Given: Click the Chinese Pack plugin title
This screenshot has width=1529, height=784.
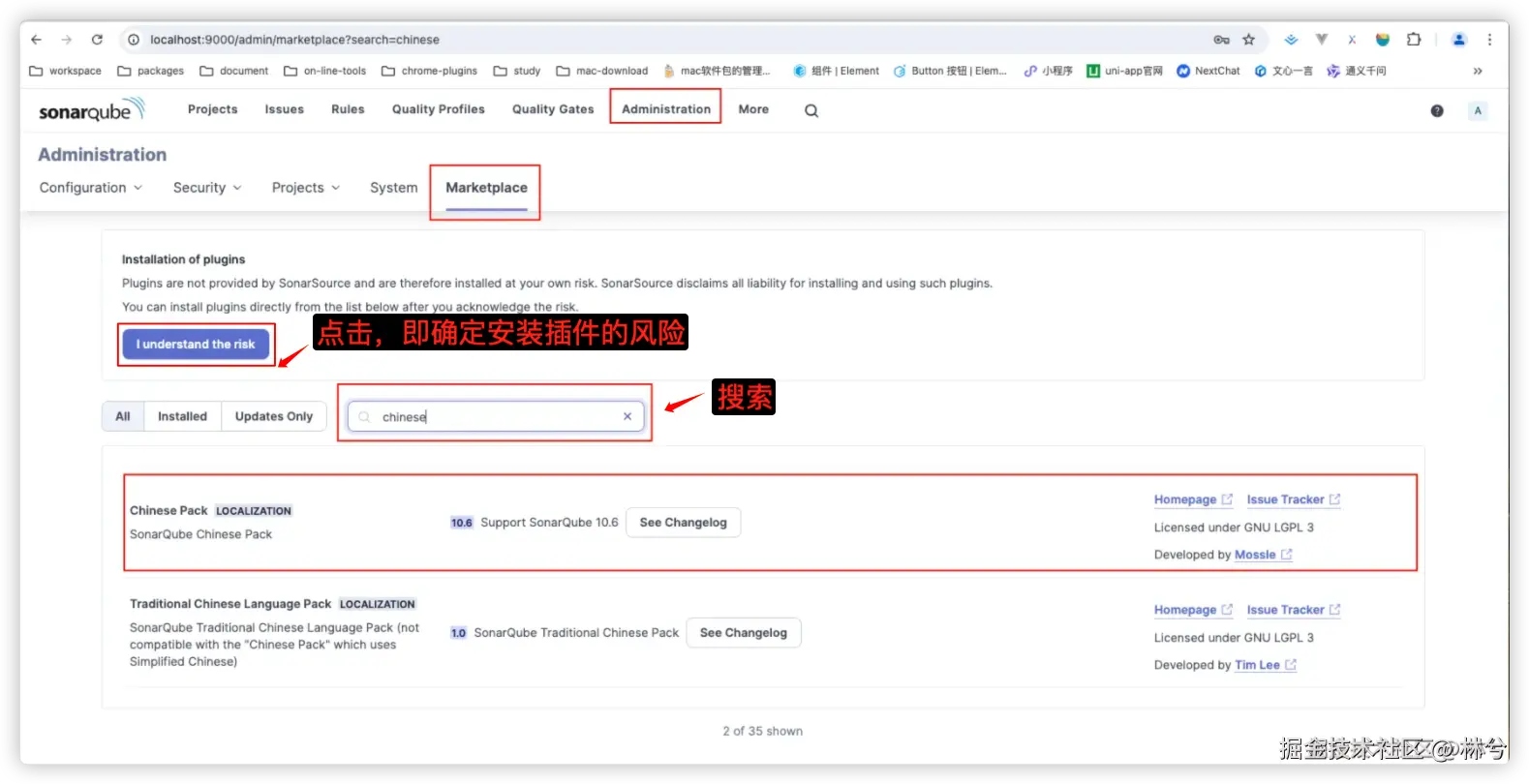Looking at the screenshot, I should (x=168, y=510).
